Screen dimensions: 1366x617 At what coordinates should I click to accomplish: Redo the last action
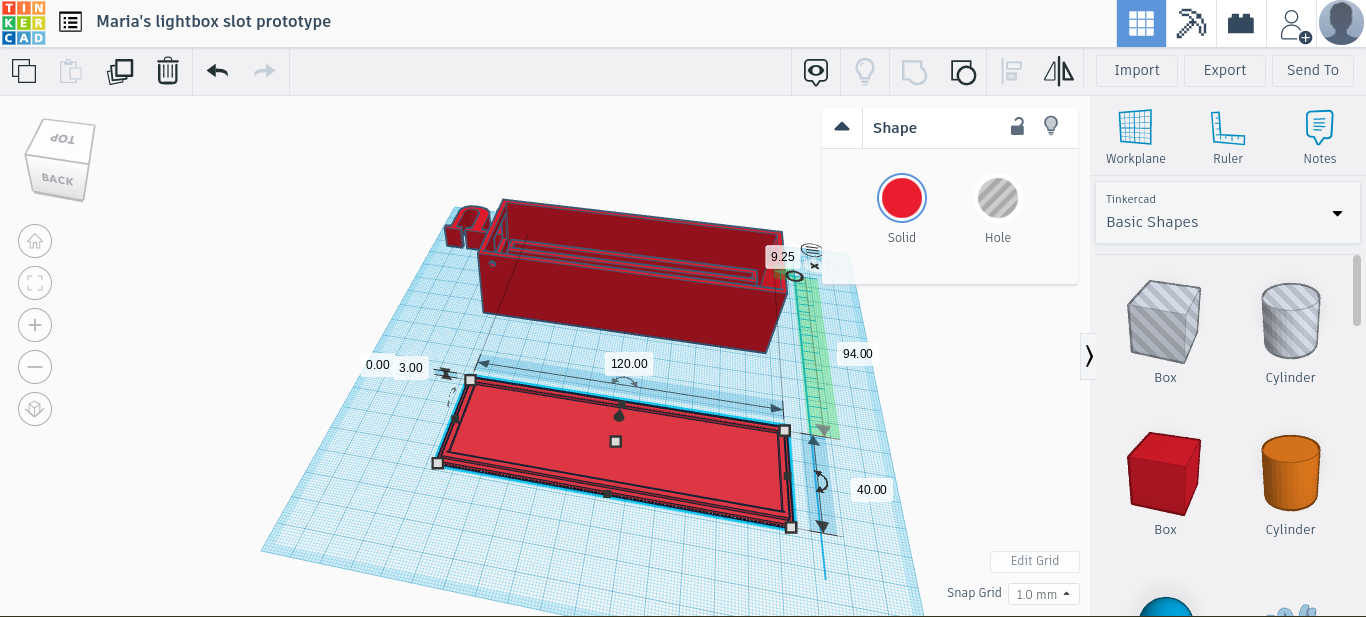pyautogui.click(x=264, y=71)
